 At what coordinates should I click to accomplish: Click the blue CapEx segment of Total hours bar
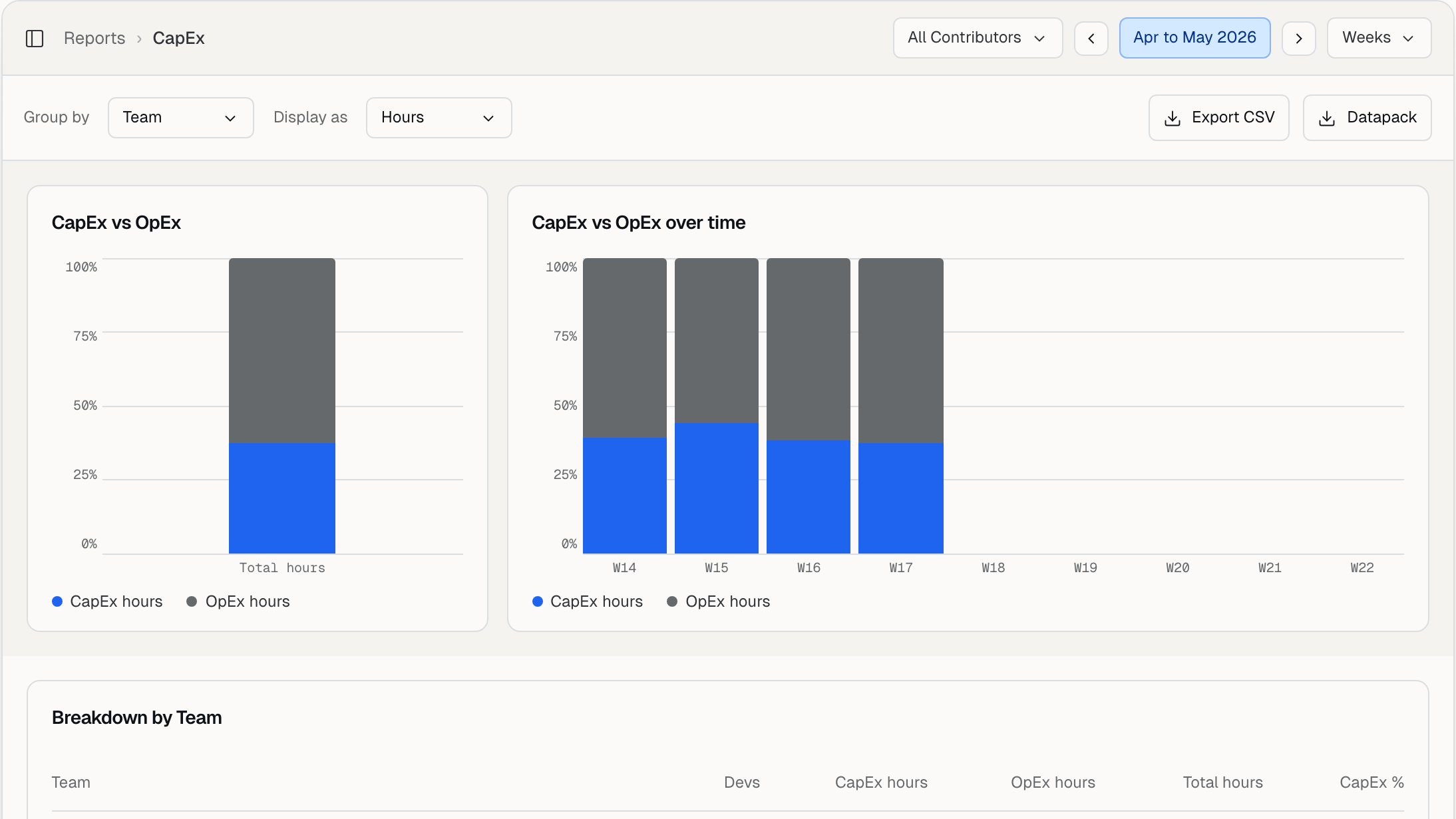[282, 498]
